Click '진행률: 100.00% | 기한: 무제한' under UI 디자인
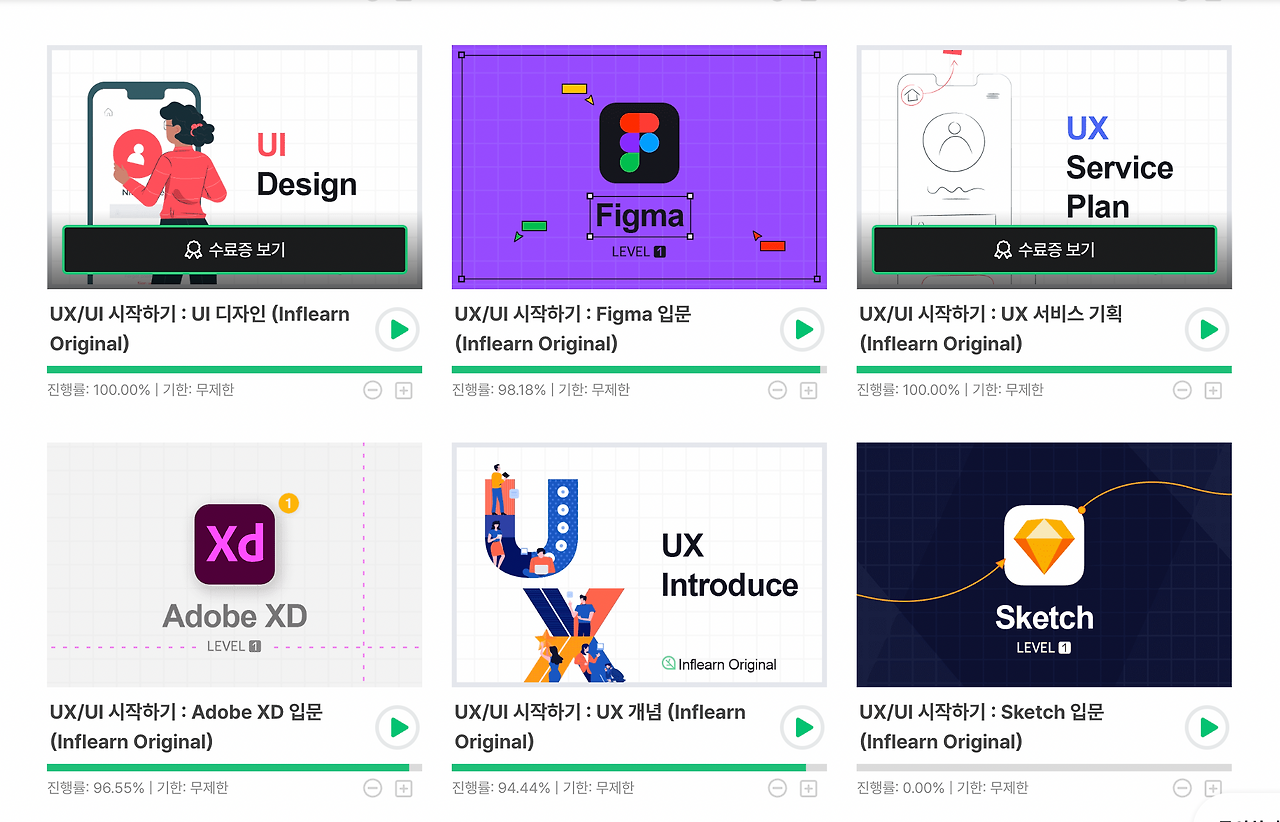Viewport: 1280px width, 822px height. (141, 390)
